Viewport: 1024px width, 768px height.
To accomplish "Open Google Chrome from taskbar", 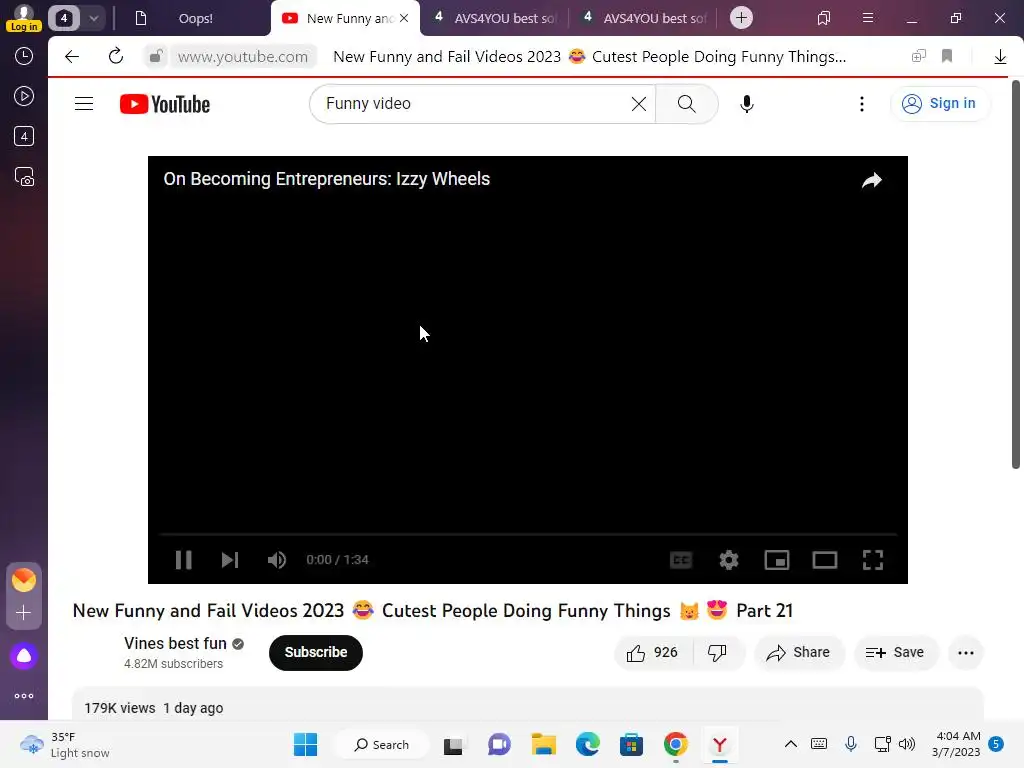I will (675, 744).
